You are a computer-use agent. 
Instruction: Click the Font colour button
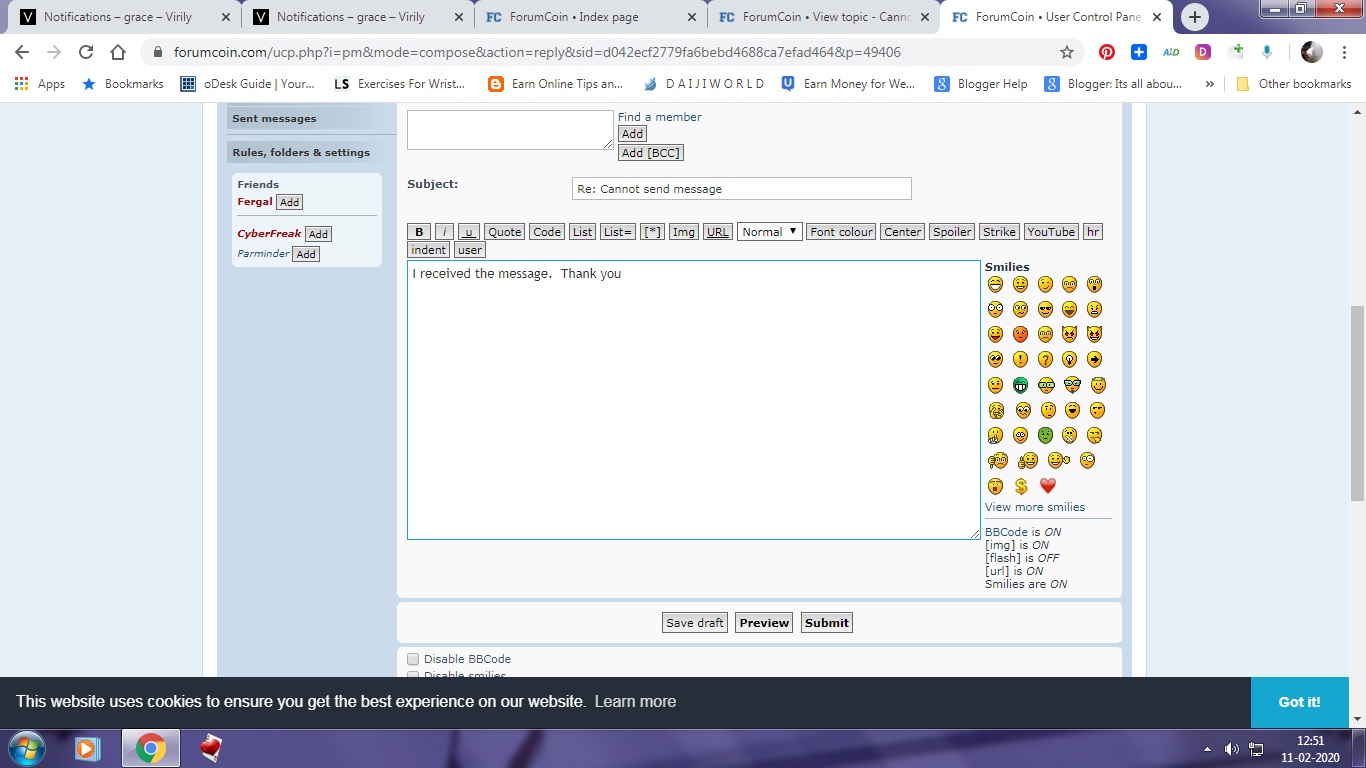point(841,232)
